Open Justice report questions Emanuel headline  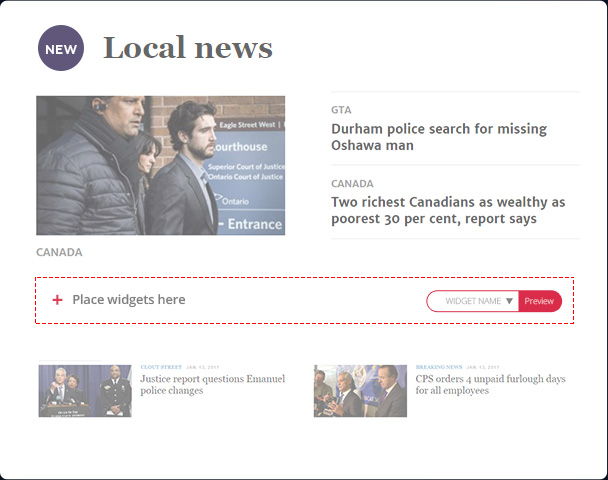tap(212, 384)
